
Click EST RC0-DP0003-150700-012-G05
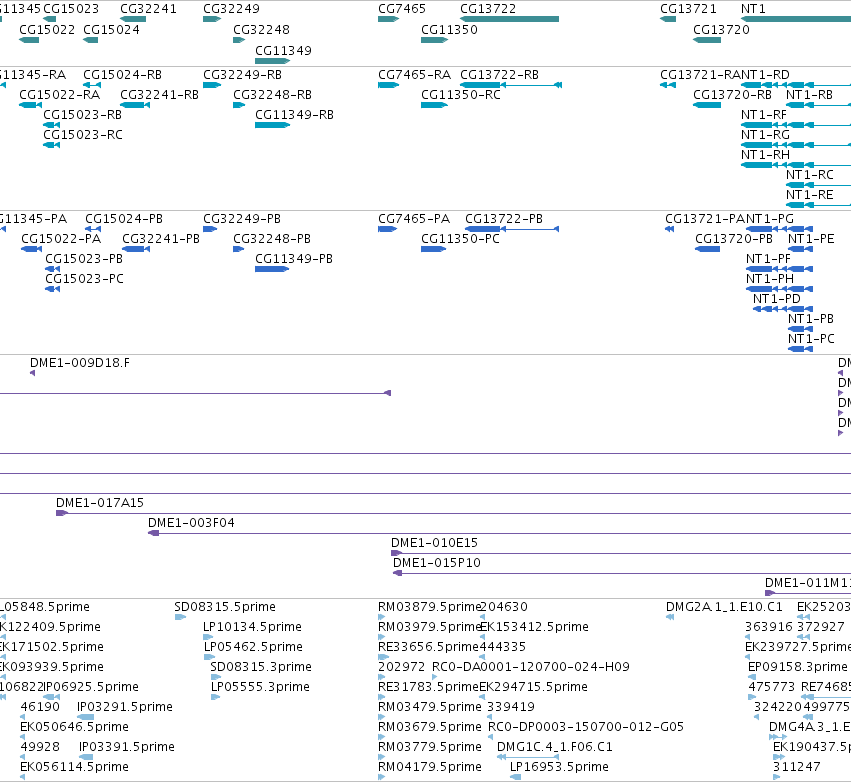tap(586, 727)
